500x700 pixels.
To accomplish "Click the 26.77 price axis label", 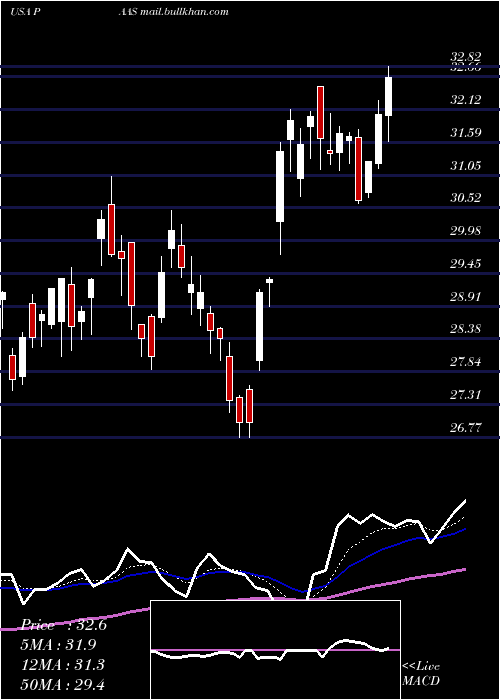I will [466, 428].
